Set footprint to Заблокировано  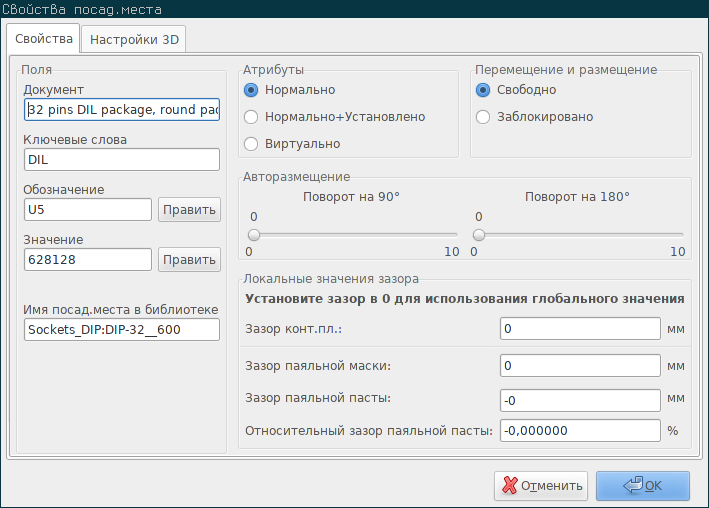[x=483, y=117]
